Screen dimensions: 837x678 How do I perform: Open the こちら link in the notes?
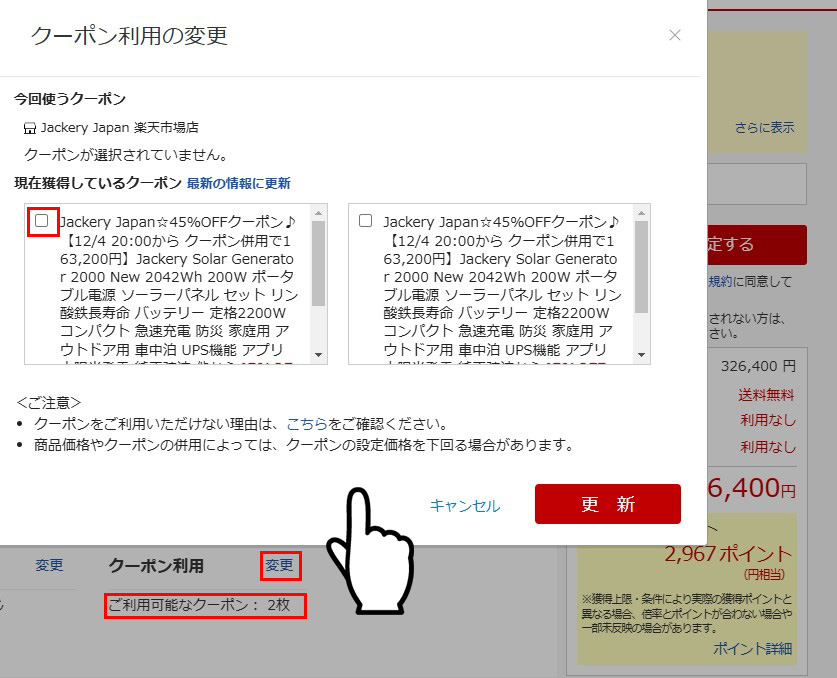307,424
